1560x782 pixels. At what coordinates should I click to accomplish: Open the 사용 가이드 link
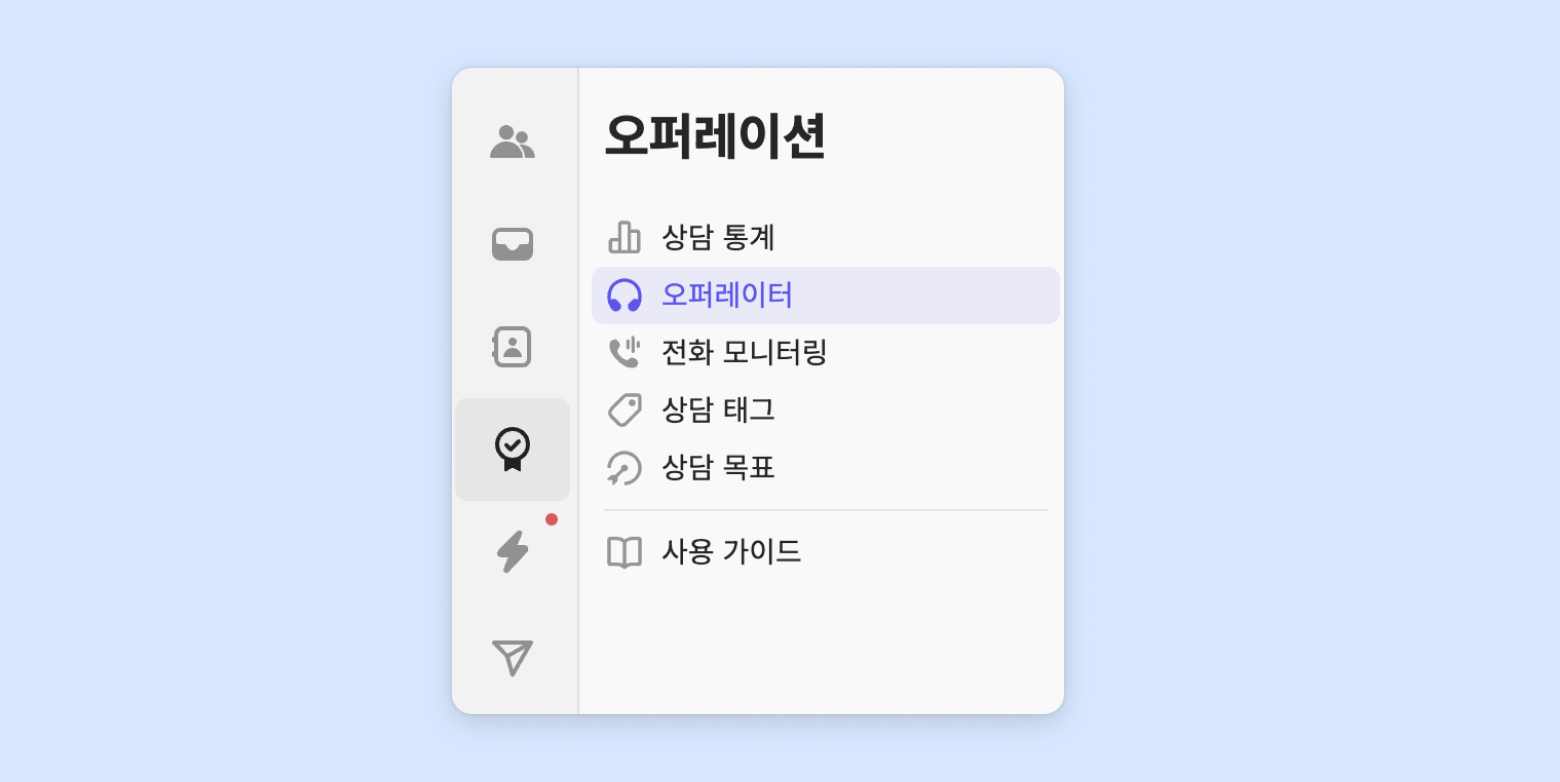pos(731,552)
